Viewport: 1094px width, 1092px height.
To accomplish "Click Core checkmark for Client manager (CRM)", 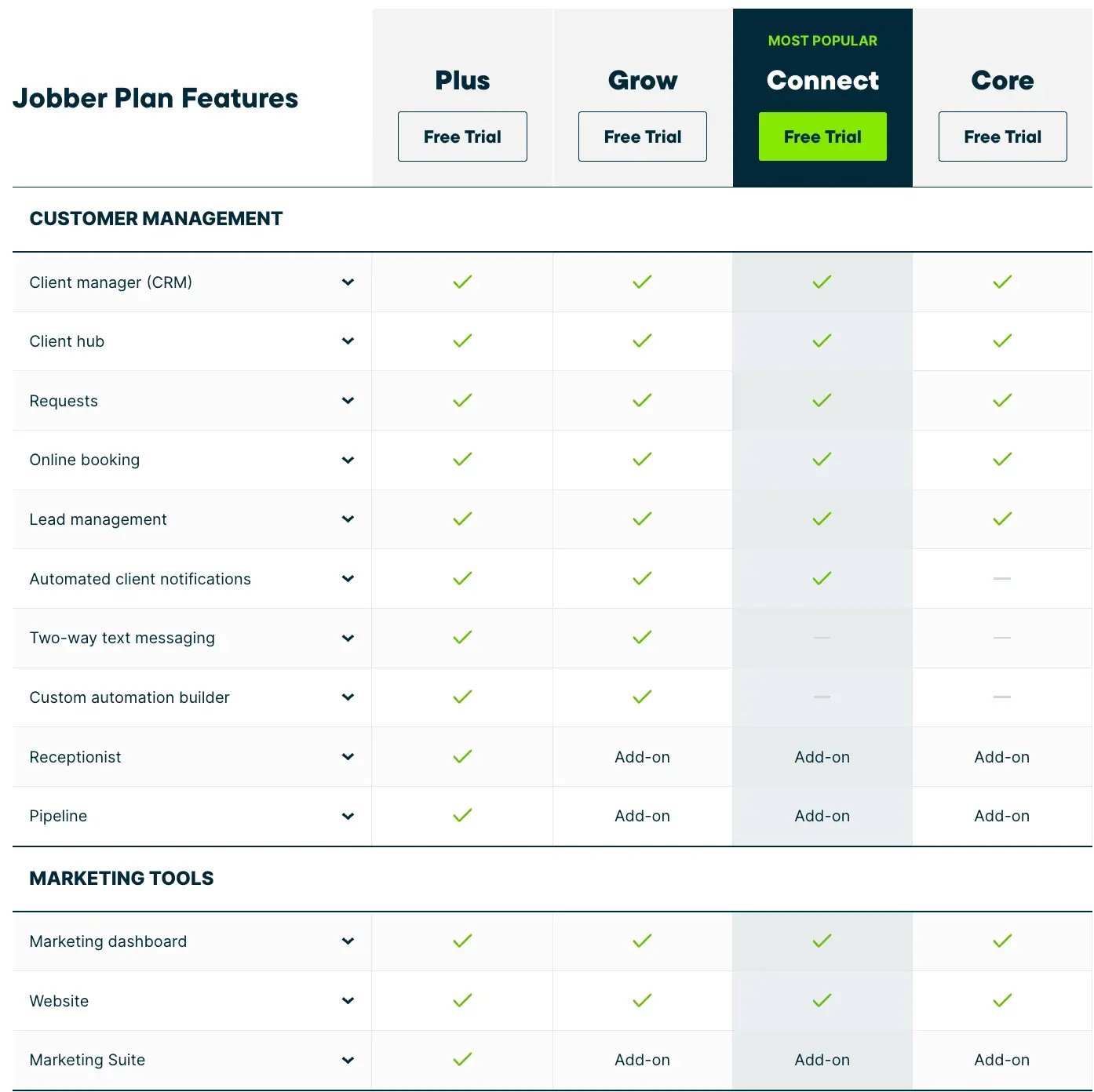I will [1002, 282].
